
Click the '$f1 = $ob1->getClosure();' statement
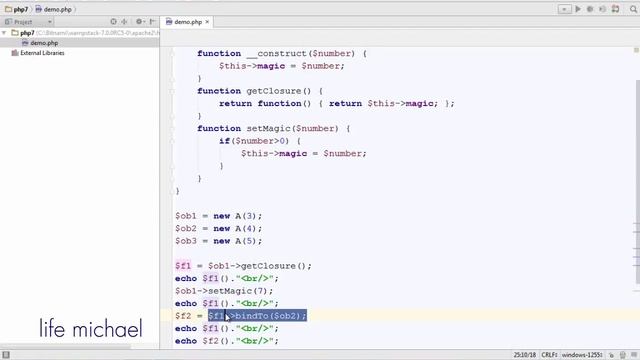243,266
